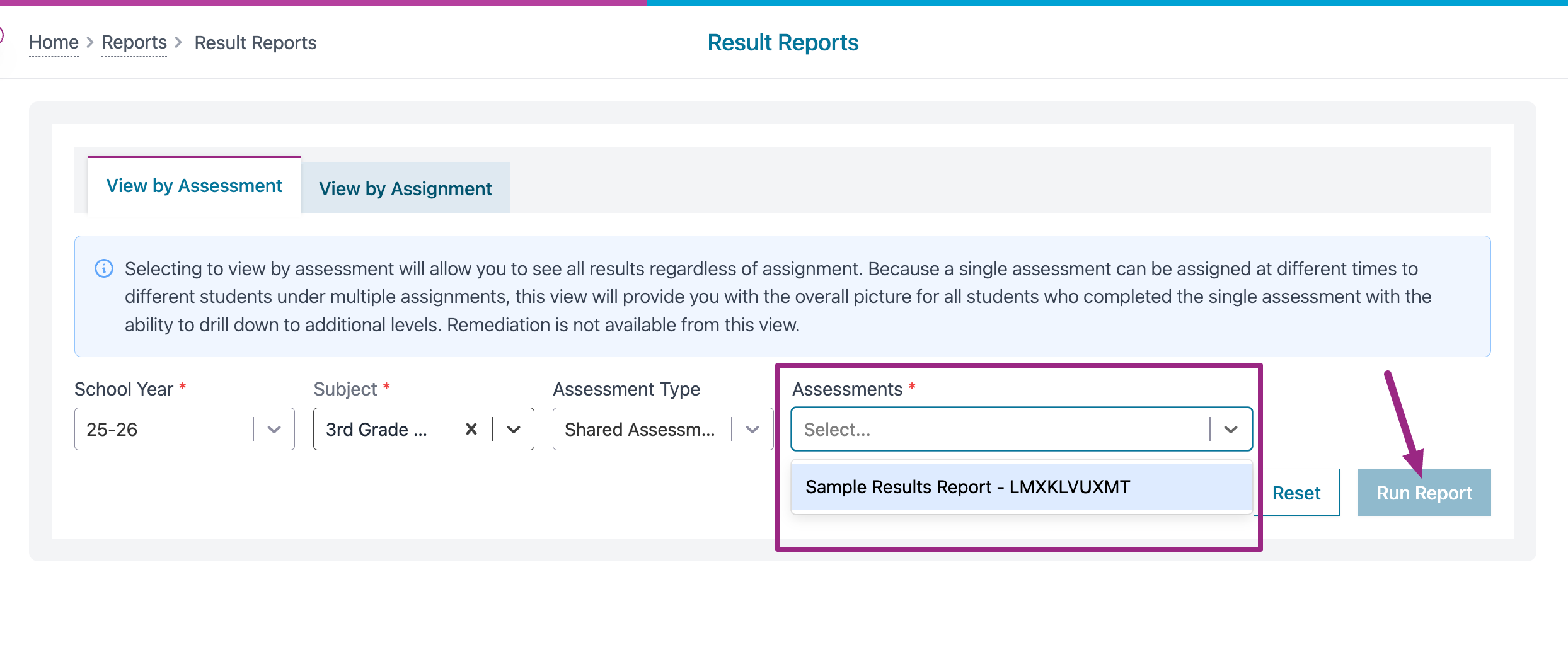Screen dimensions: 1568x645
Task: Click Result Reports in the breadcrumb trail
Action: click(x=255, y=42)
